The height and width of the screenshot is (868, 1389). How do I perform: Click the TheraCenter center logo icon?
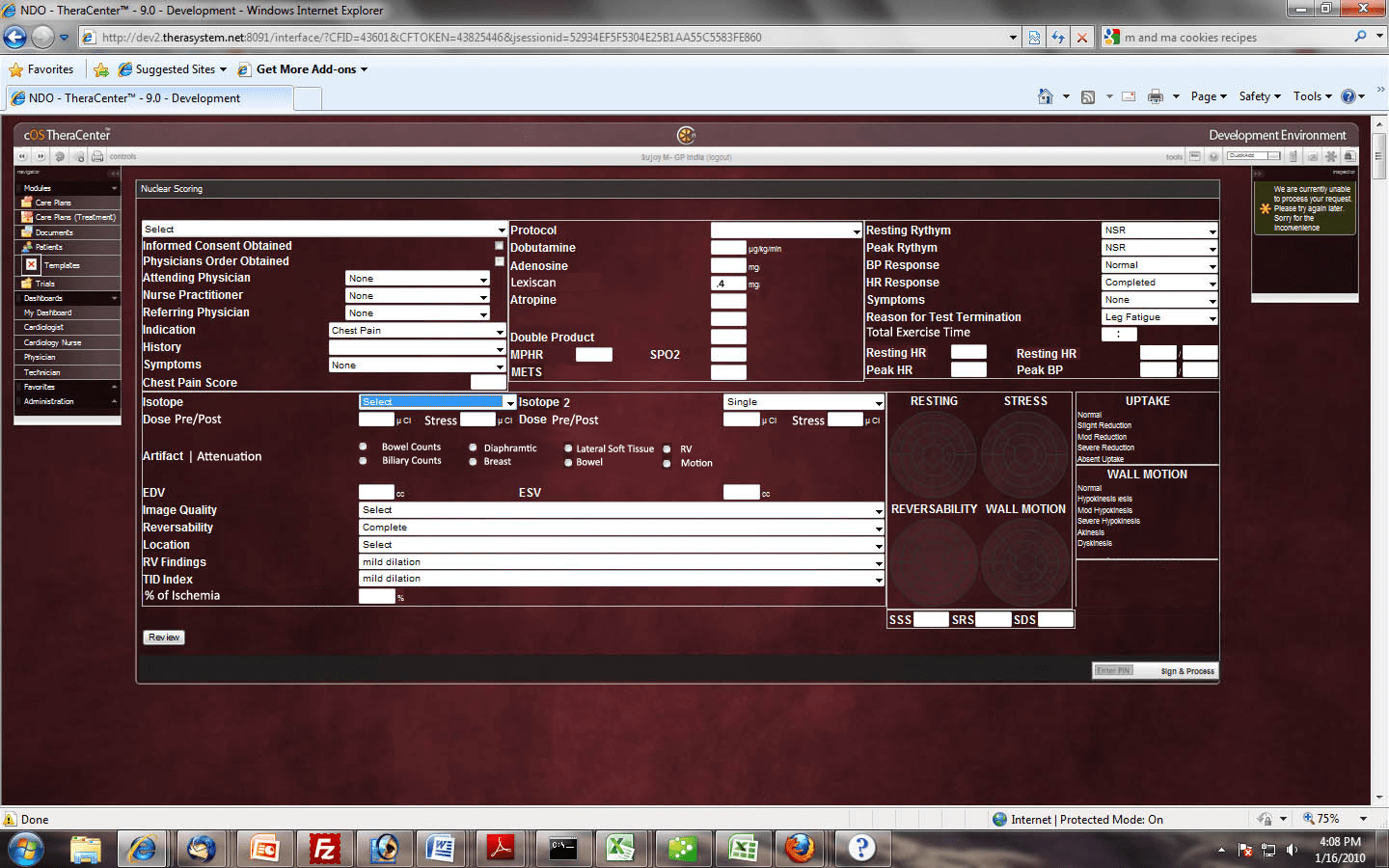coord(686,135)
